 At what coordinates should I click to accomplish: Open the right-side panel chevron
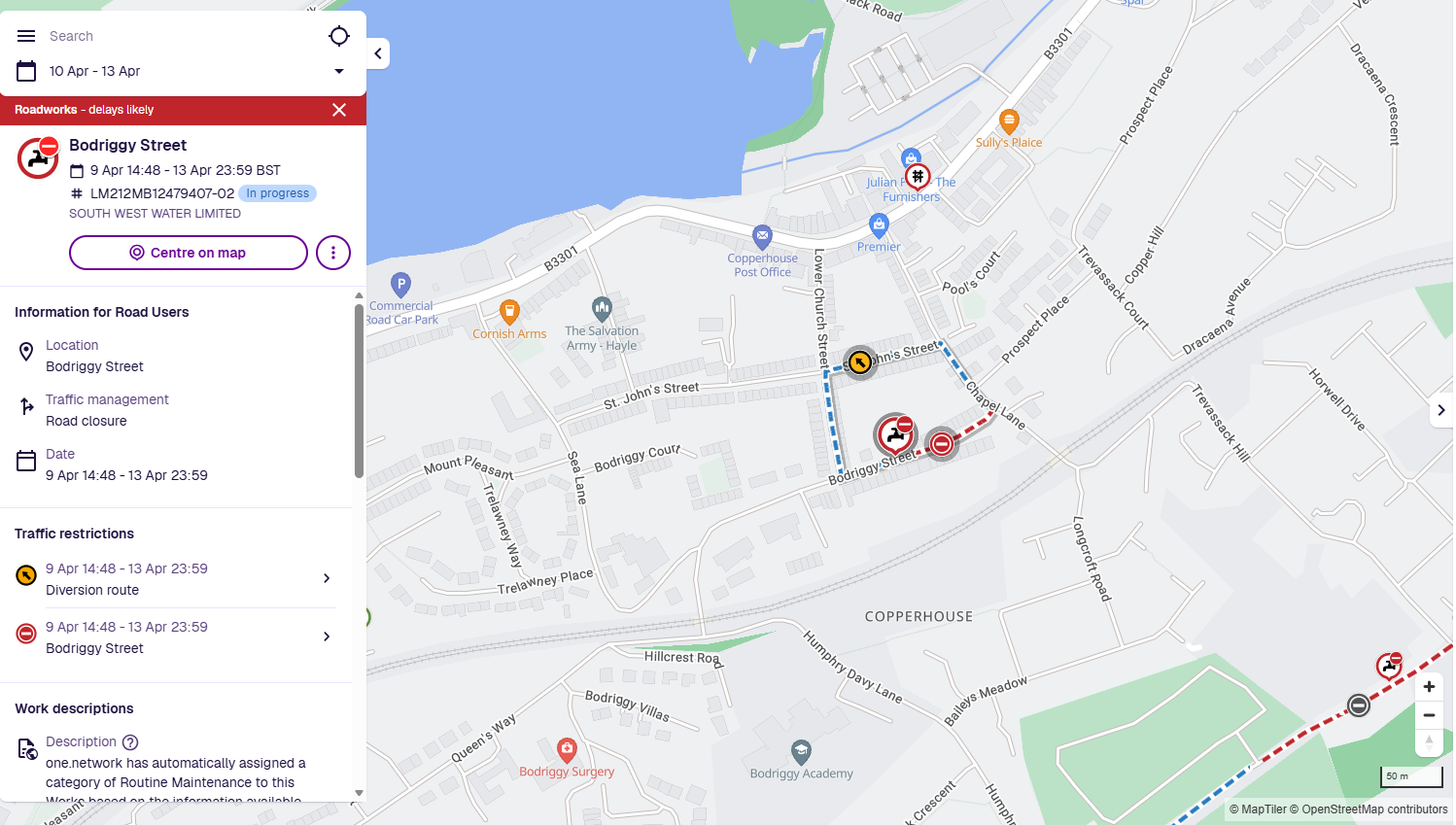point(1441,410)
